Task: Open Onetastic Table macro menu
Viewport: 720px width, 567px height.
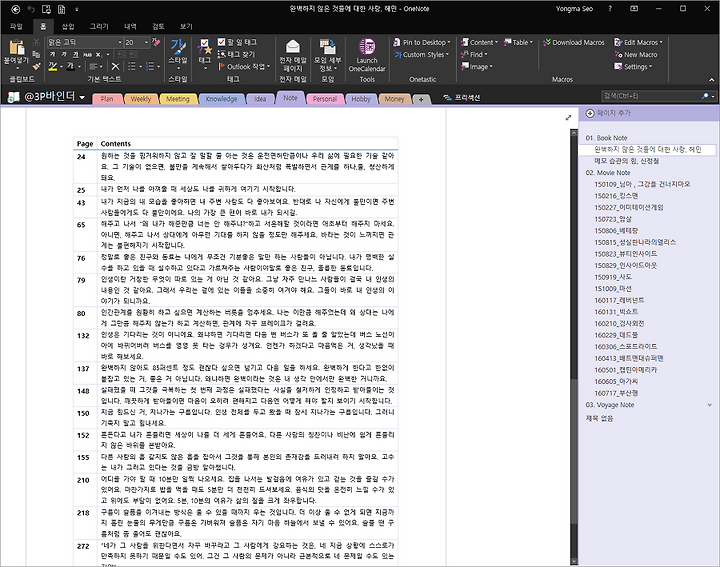Action: 518,42
